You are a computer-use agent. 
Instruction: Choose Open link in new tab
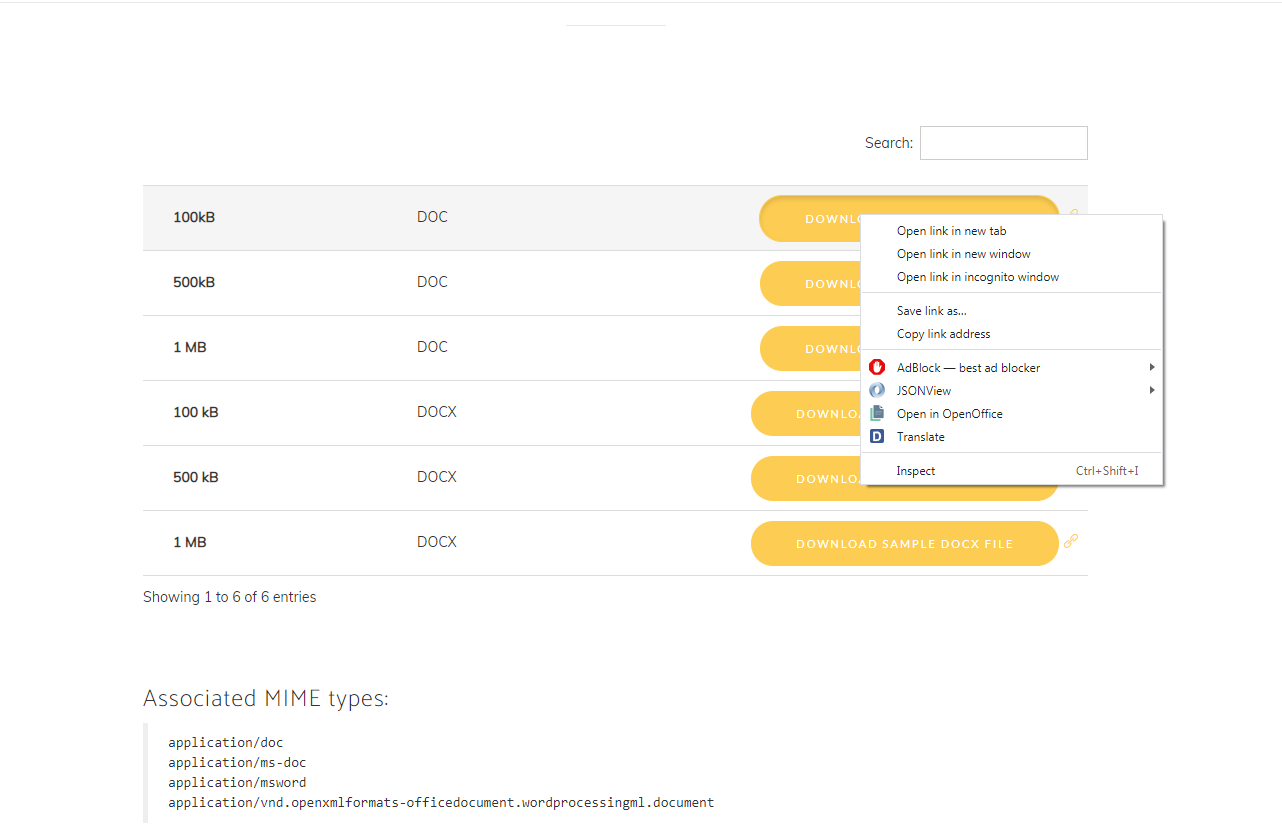(x=951, y=231)
